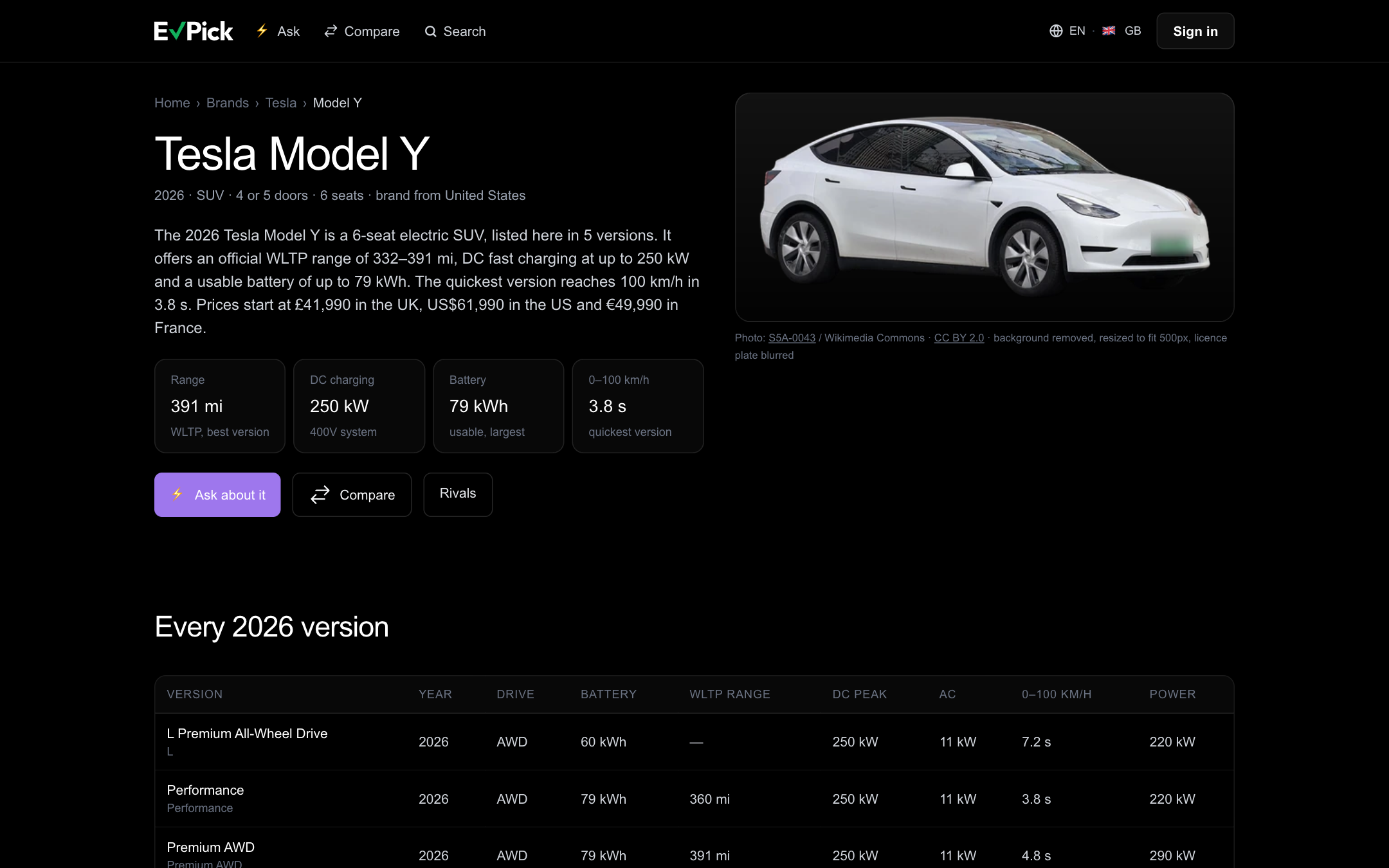Viewport: 1389px width, 868px height.
Task: Click 290 kW power cell
Action: click(1172, 856)
